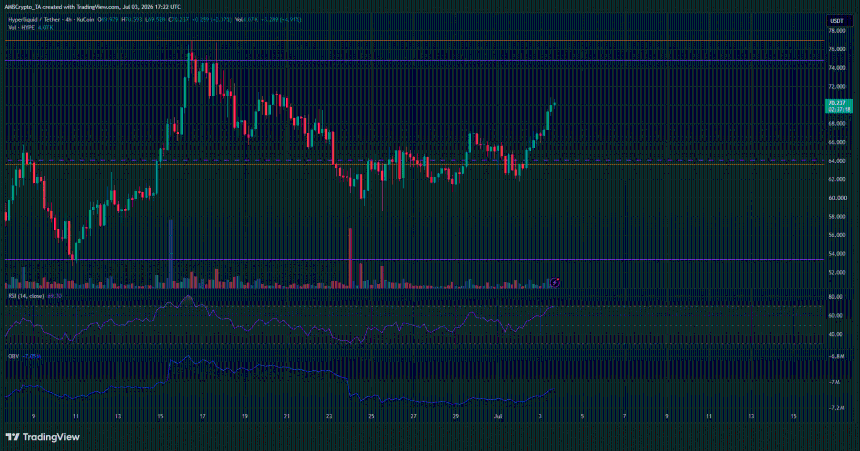The image size is (860, 451).
Task: Click the Hyperliquid / Tether symbol title
Action: (33, 20)
